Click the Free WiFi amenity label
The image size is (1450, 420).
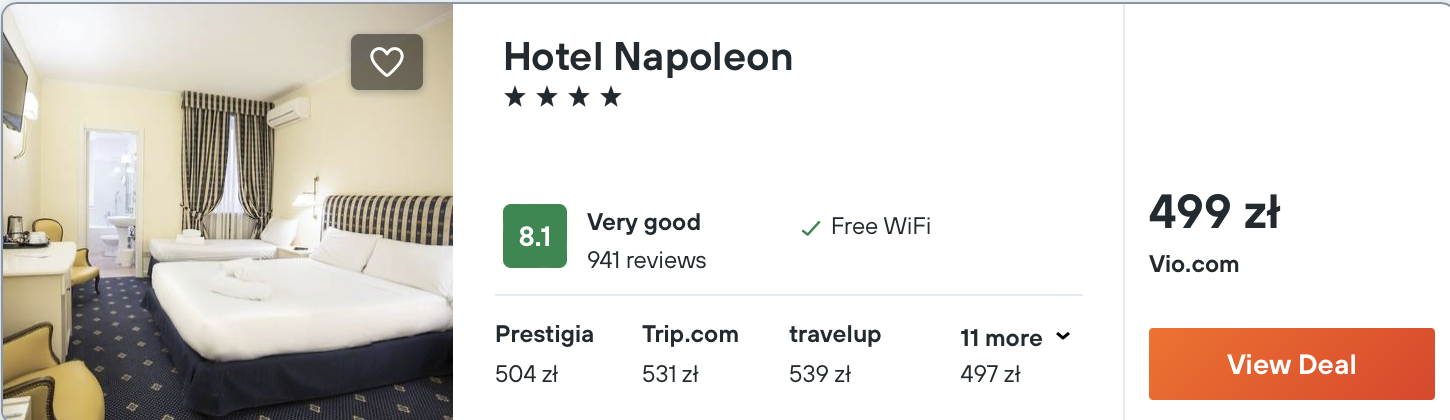(880, 226)
